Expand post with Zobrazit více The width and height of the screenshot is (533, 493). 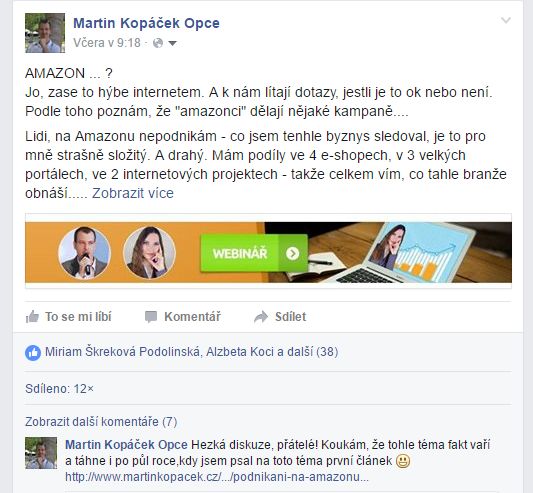coord(133,193)
